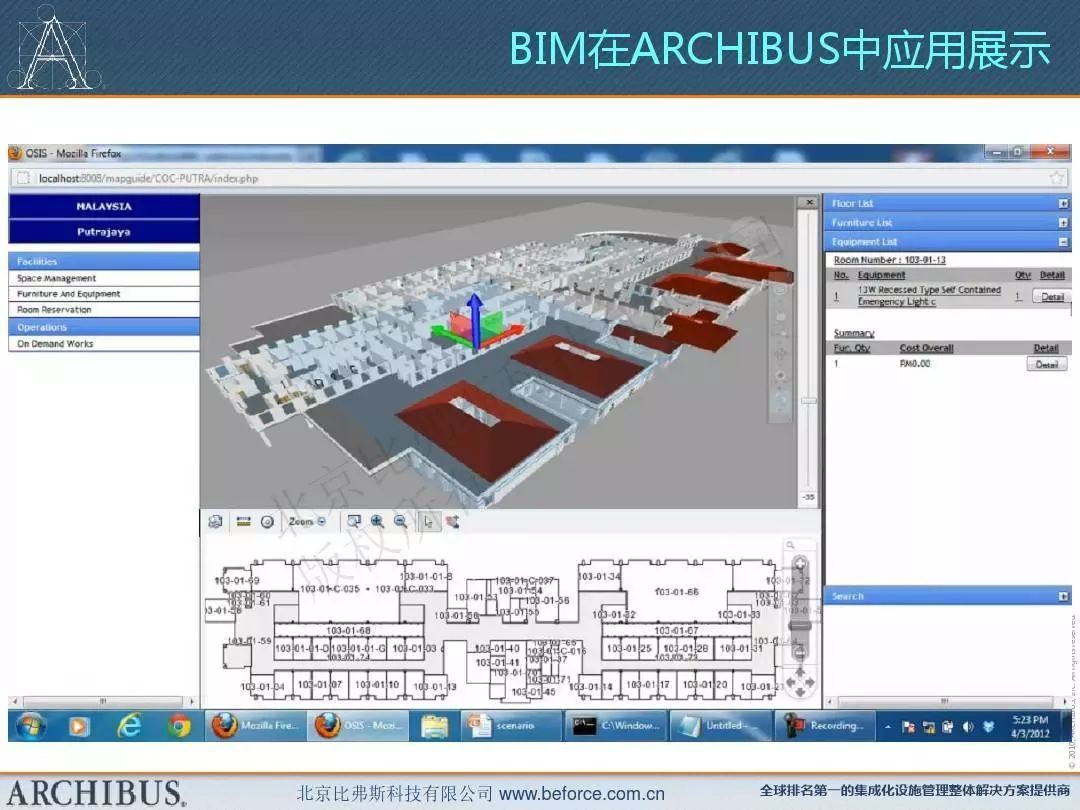Click the zoom in magnifier icon
Image resolution: width=1080 pixels, height=810 pixels.
[377, 521]
